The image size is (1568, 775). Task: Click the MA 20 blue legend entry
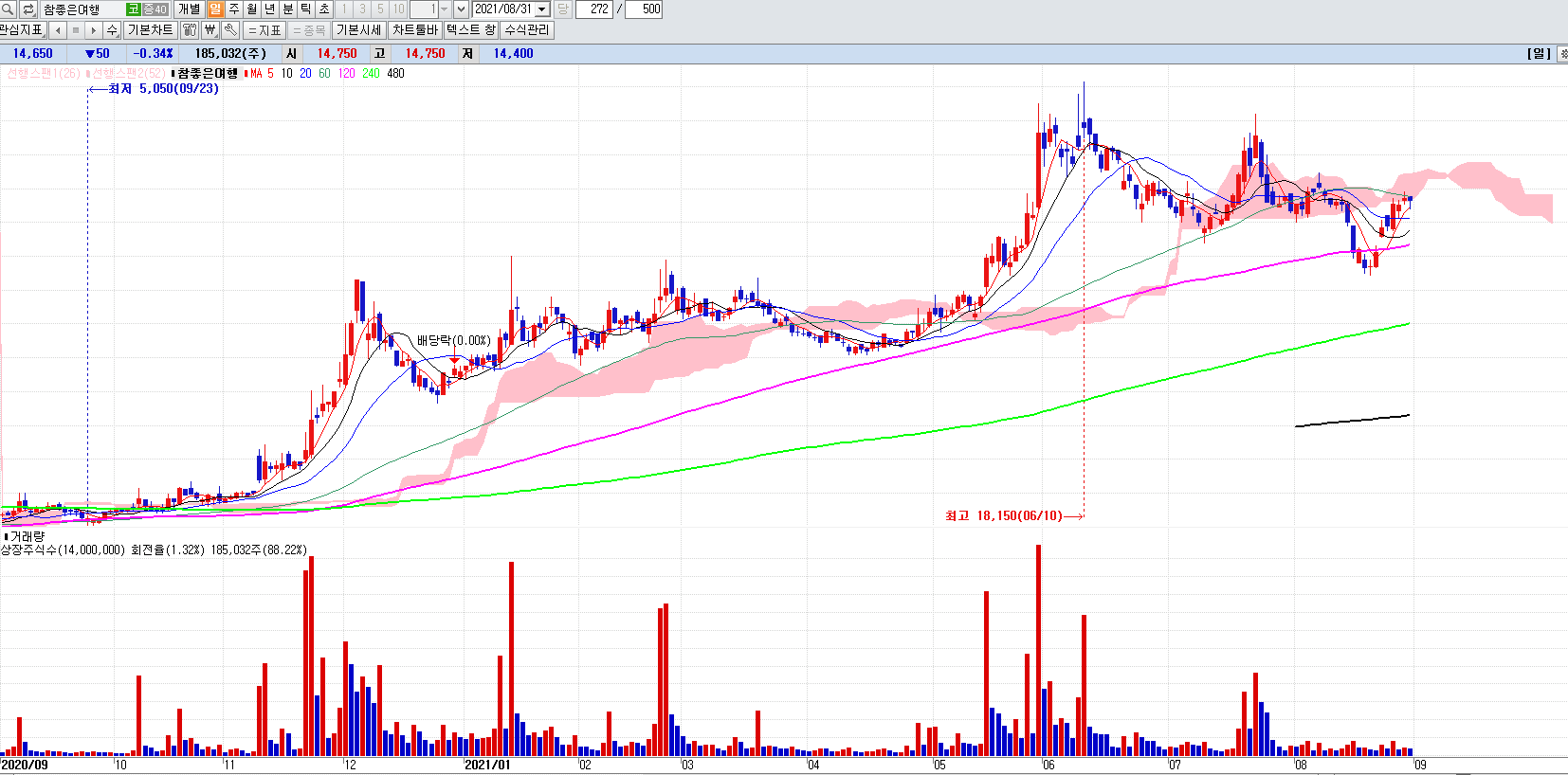pyautogui.click(x=305, y=73)
